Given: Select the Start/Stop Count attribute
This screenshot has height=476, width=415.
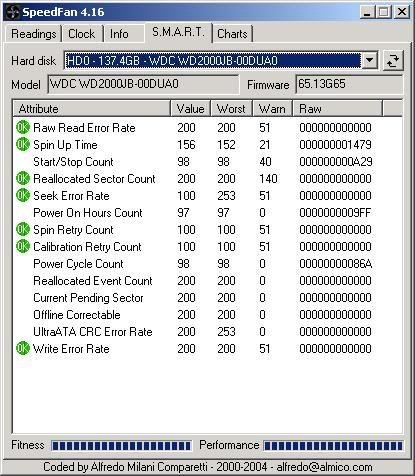Looking at the screenshot, I should point(73,162).
